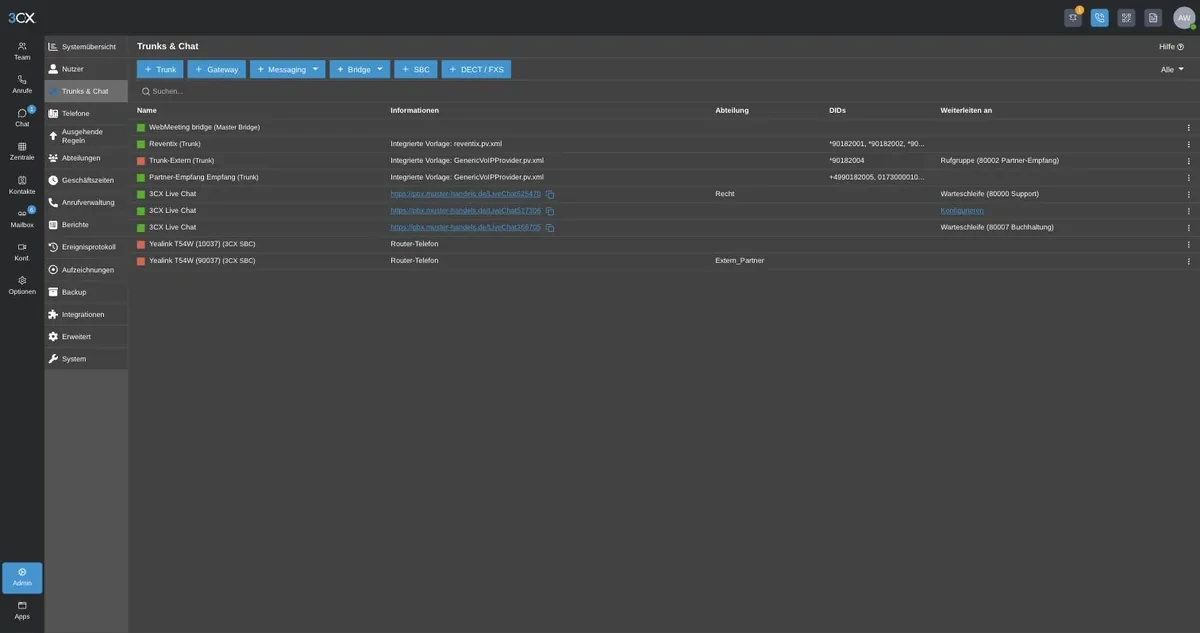Open three-dot menu for Reventix trunk row

1189,144
